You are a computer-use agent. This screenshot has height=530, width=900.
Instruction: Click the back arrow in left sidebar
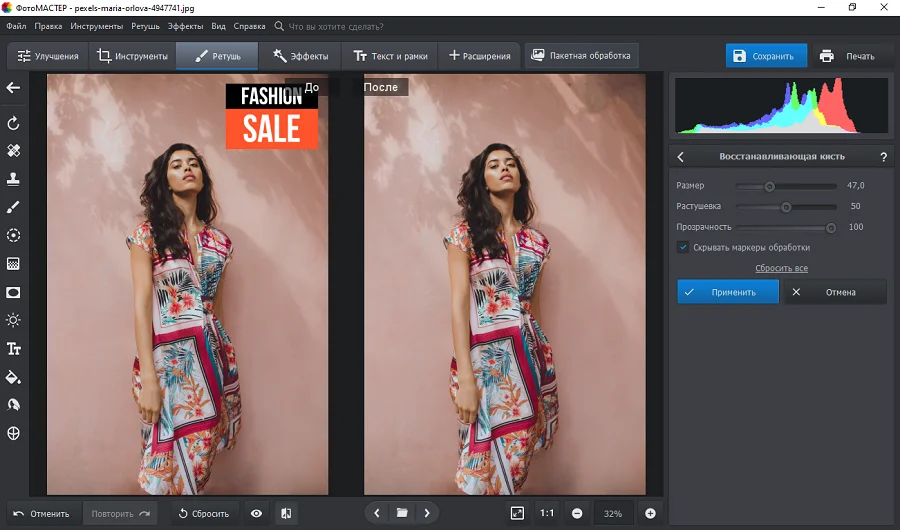coord(14,88)
